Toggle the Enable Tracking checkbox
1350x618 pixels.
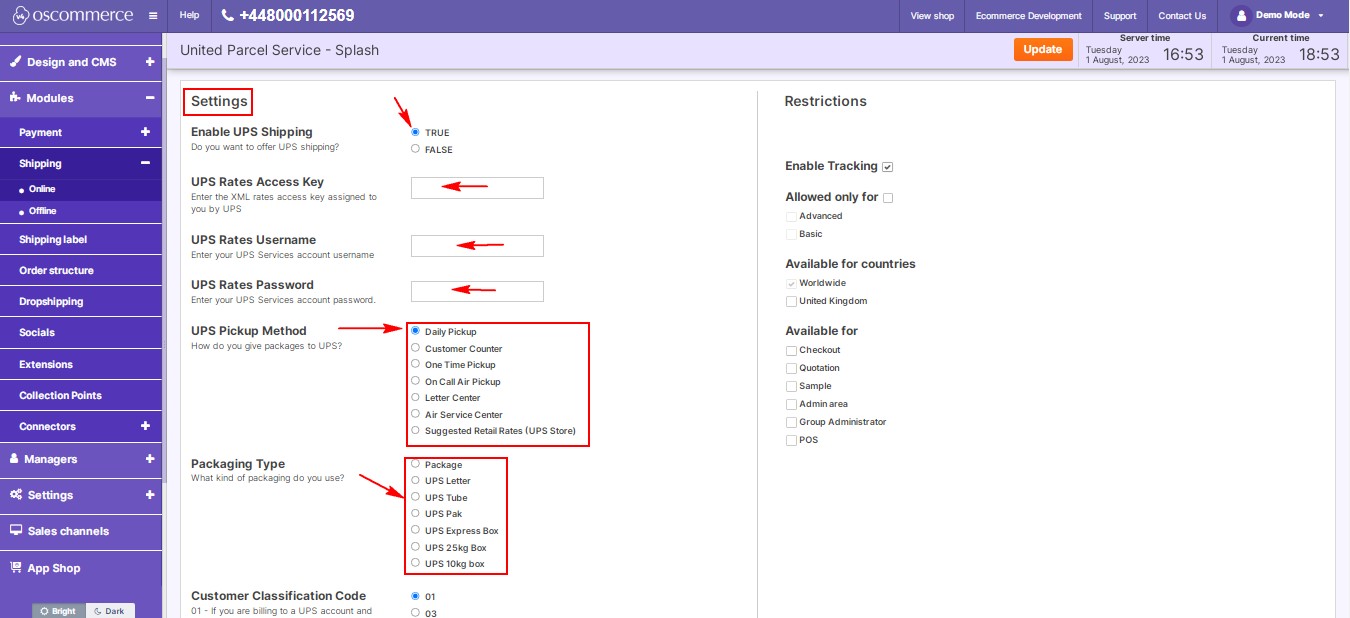(x=887, y=166)
